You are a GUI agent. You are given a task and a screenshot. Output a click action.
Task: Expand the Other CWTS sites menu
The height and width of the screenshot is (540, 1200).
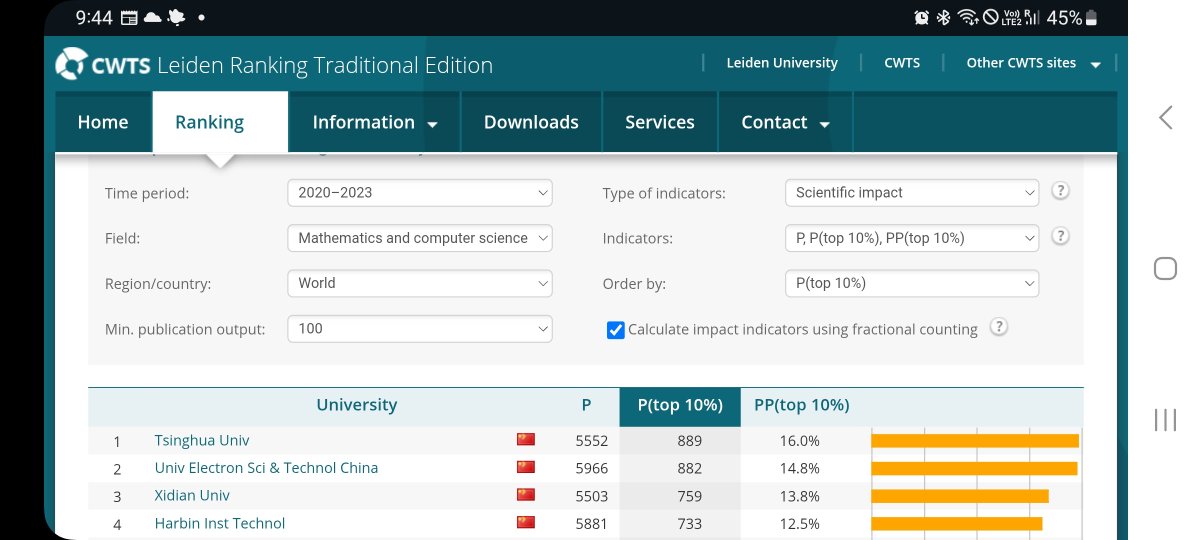1033,63
